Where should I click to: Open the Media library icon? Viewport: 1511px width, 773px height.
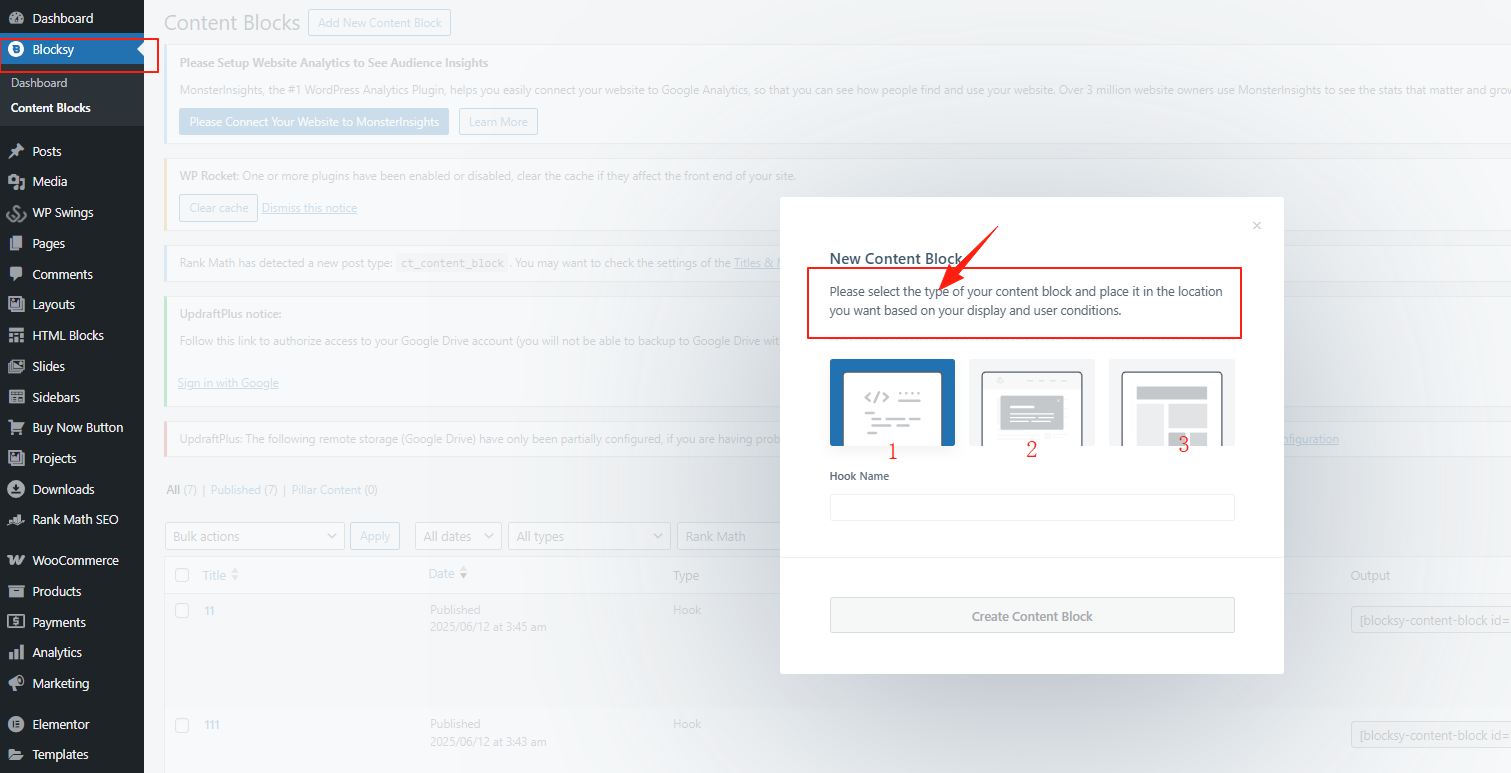click(16, 181)
